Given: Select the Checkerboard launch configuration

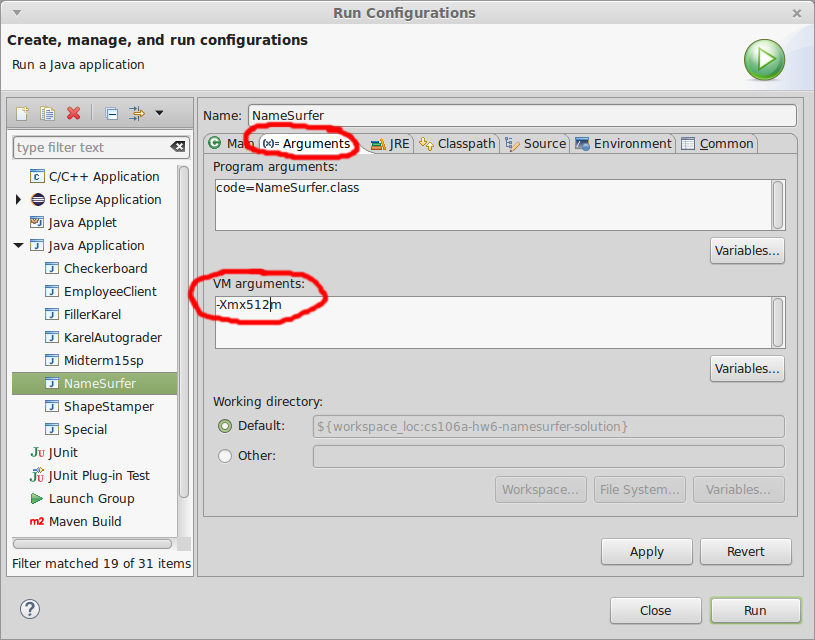Looking at the screenshot, I should 105,269.
